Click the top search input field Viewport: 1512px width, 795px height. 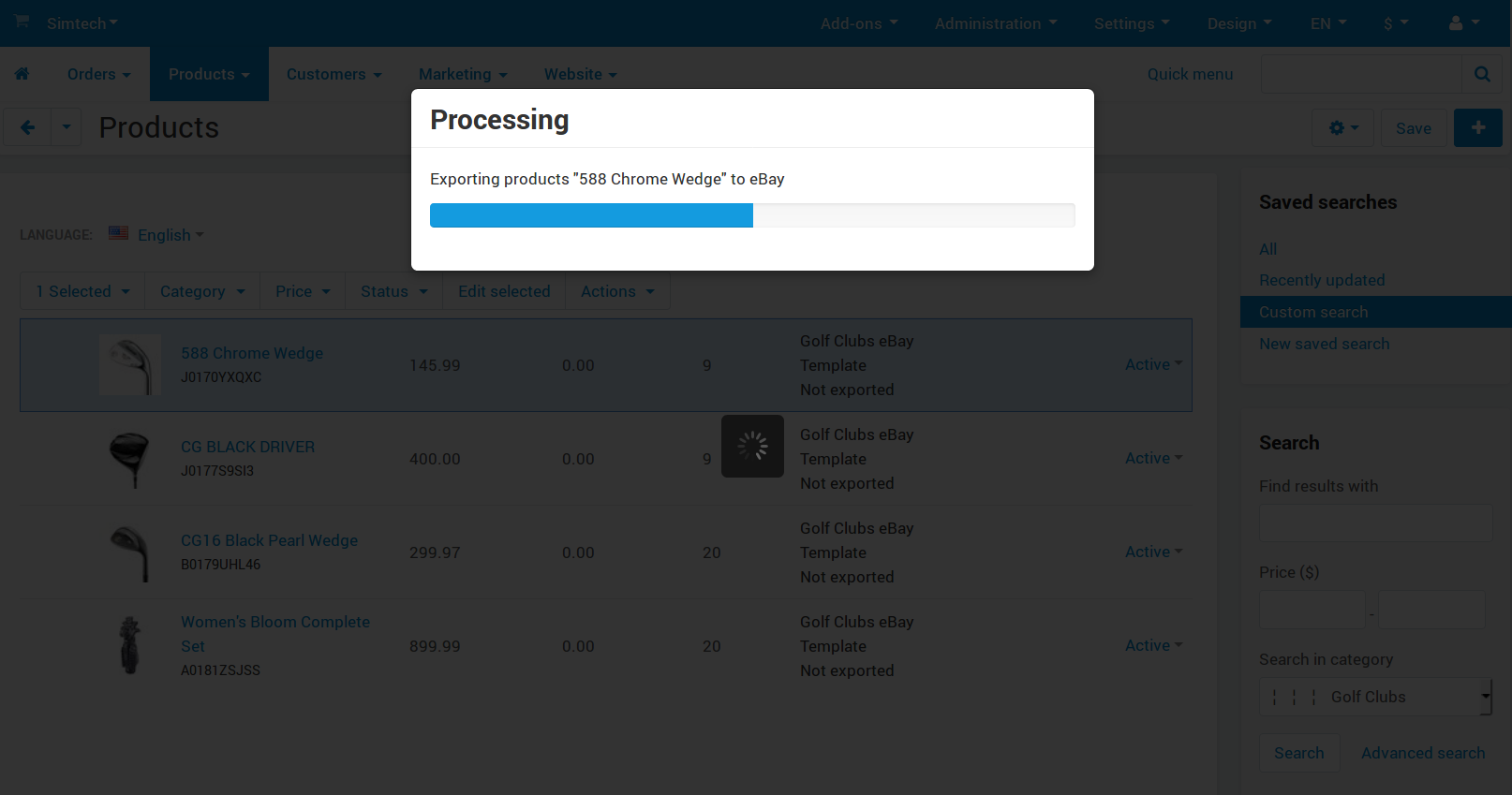click(x=1361, y=74)
